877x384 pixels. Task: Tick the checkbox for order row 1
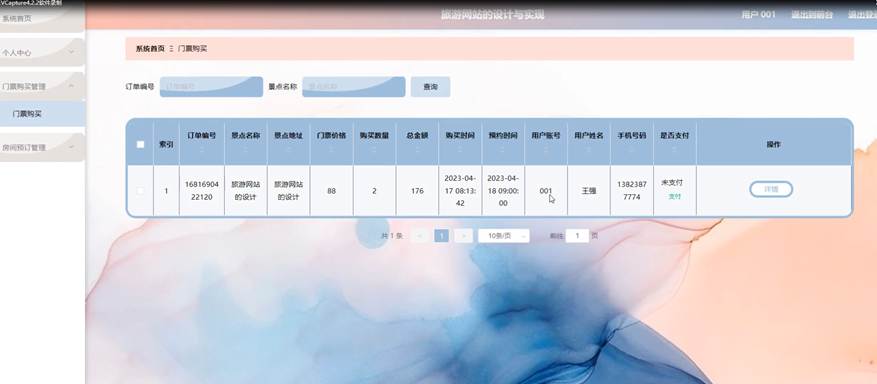click(x=140, y=191)
